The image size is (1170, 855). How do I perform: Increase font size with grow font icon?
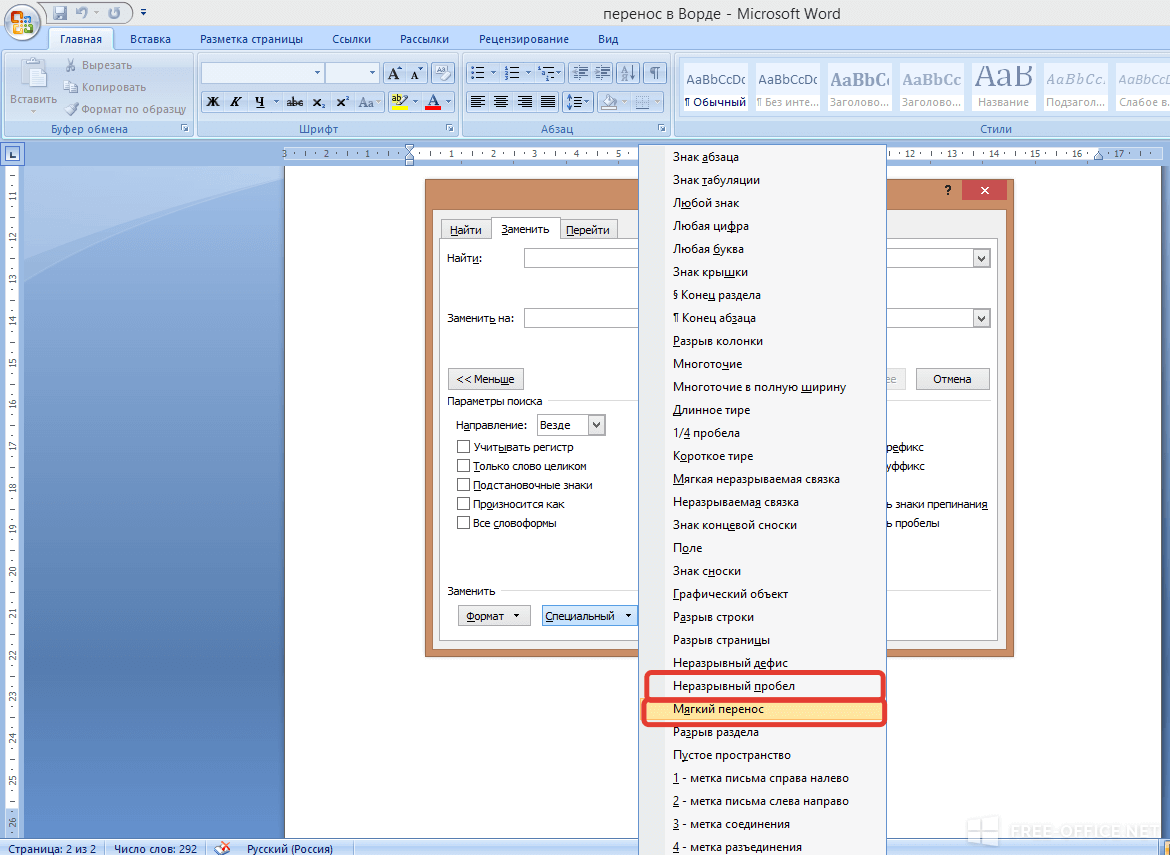[x=394, y=73]
